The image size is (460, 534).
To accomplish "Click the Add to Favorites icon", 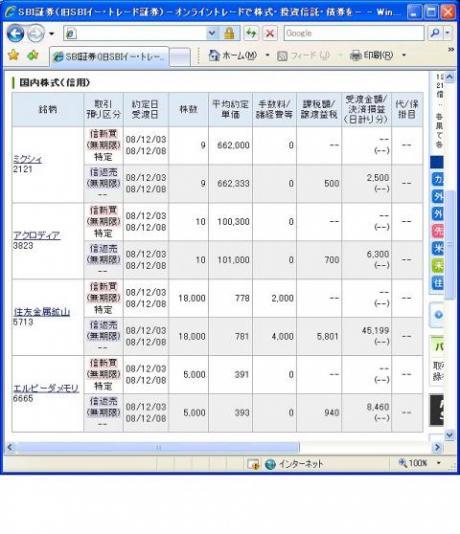I will click(x=33, y=55).
